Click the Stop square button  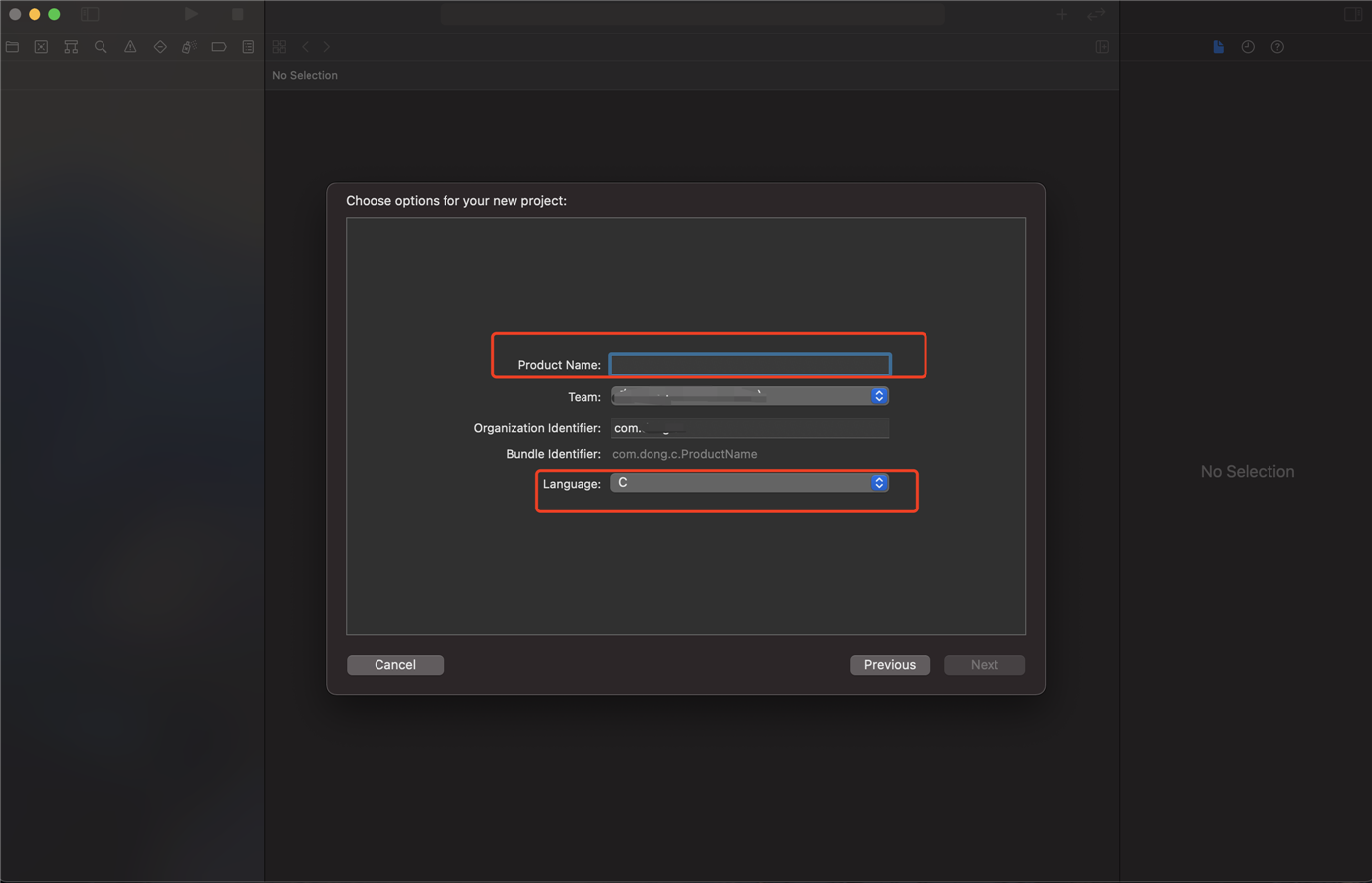click(238, 14)
